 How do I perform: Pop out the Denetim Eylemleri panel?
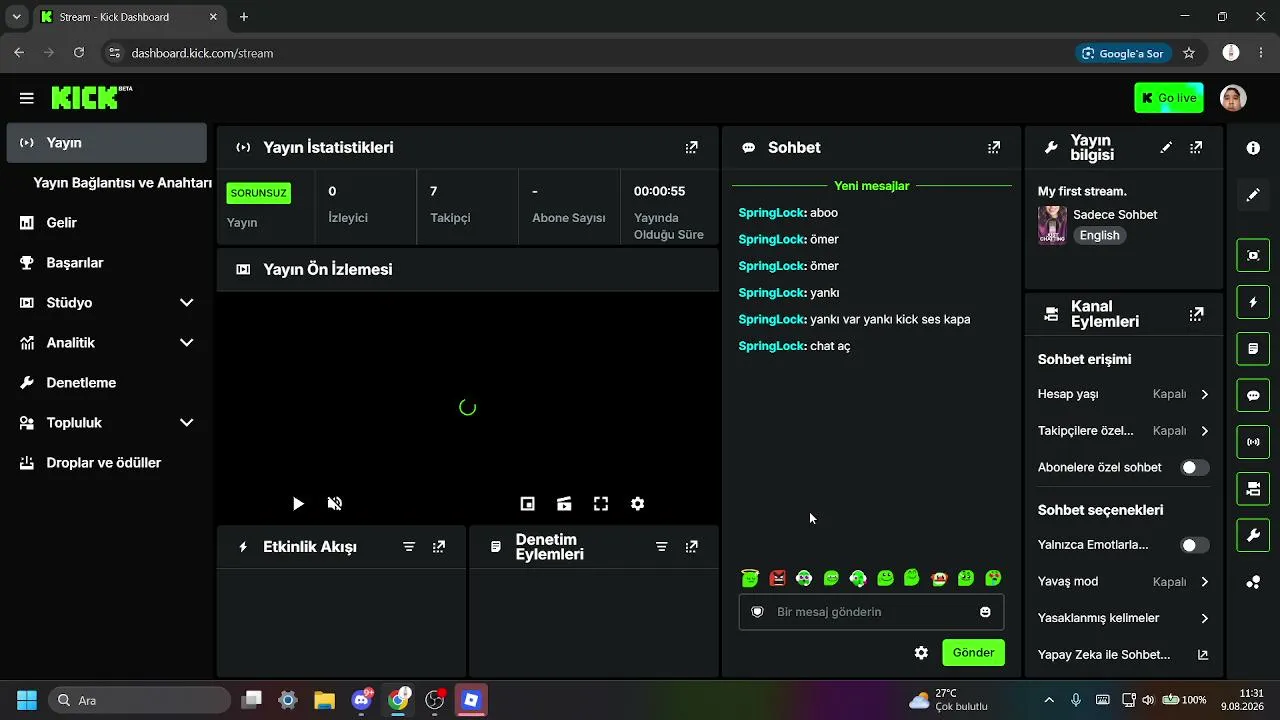[691, 547]
